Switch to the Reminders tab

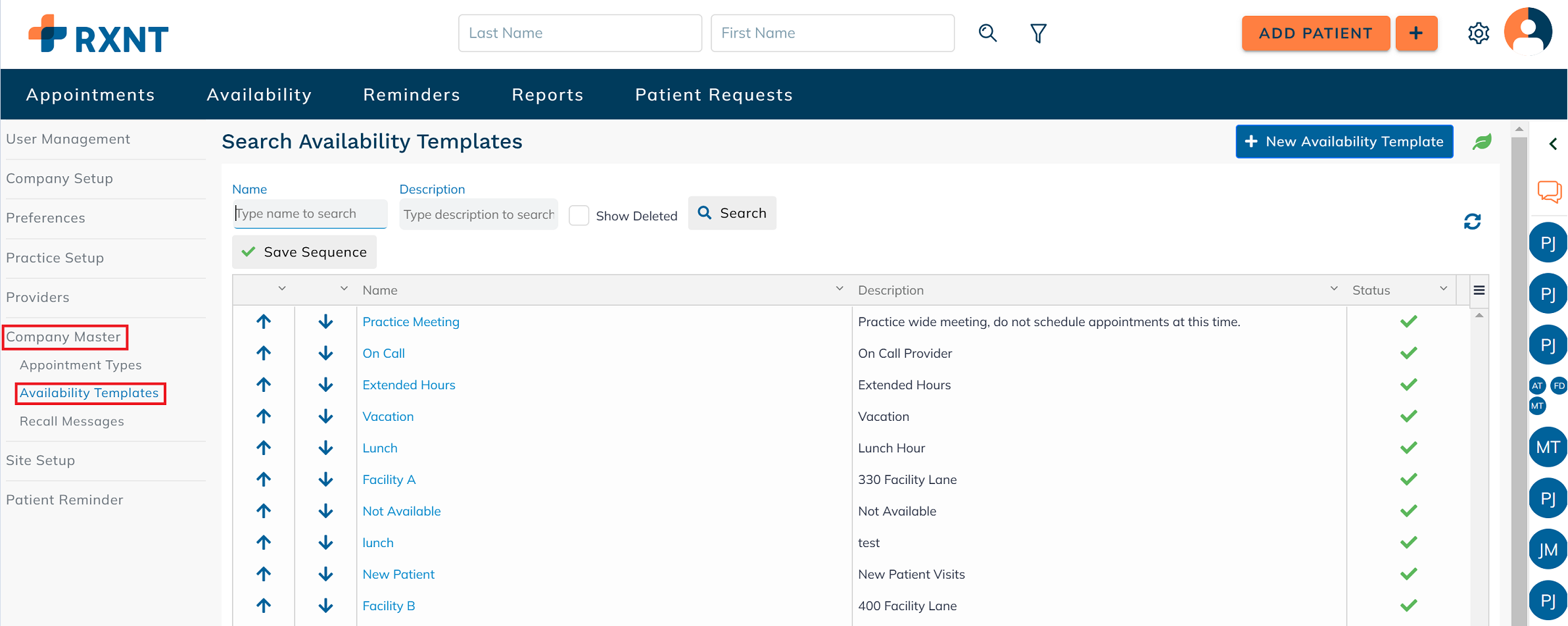click(x=412, y=95)
